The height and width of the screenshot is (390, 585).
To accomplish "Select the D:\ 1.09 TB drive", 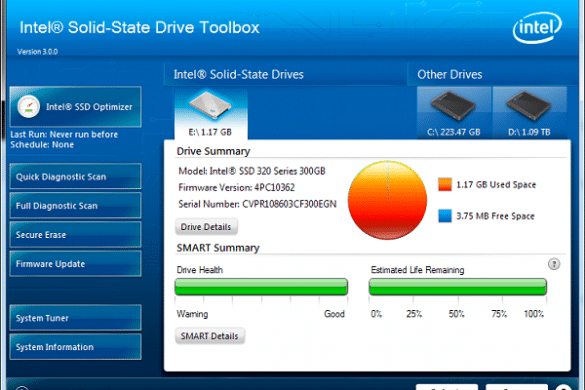I will [x=529, y=113].
